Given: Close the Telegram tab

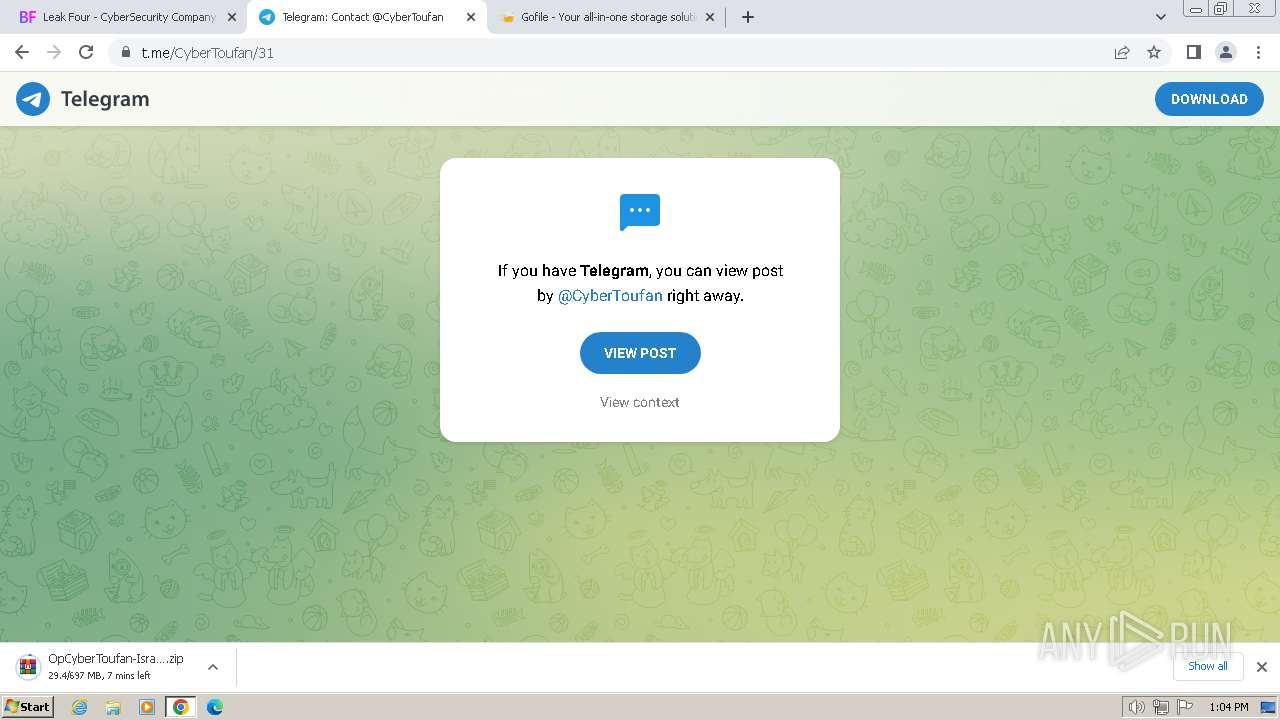Looking at the screenshot, I should tap(471, 17).
